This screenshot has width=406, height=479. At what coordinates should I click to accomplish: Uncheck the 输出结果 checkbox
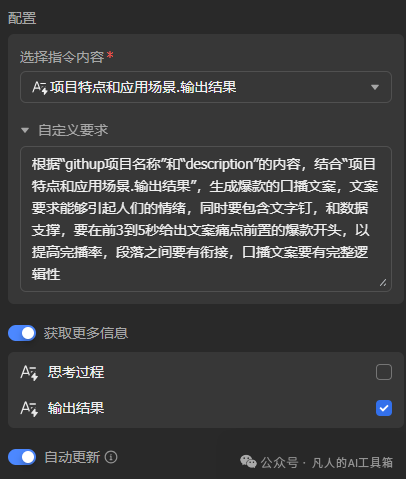click(x=384, y=408)
